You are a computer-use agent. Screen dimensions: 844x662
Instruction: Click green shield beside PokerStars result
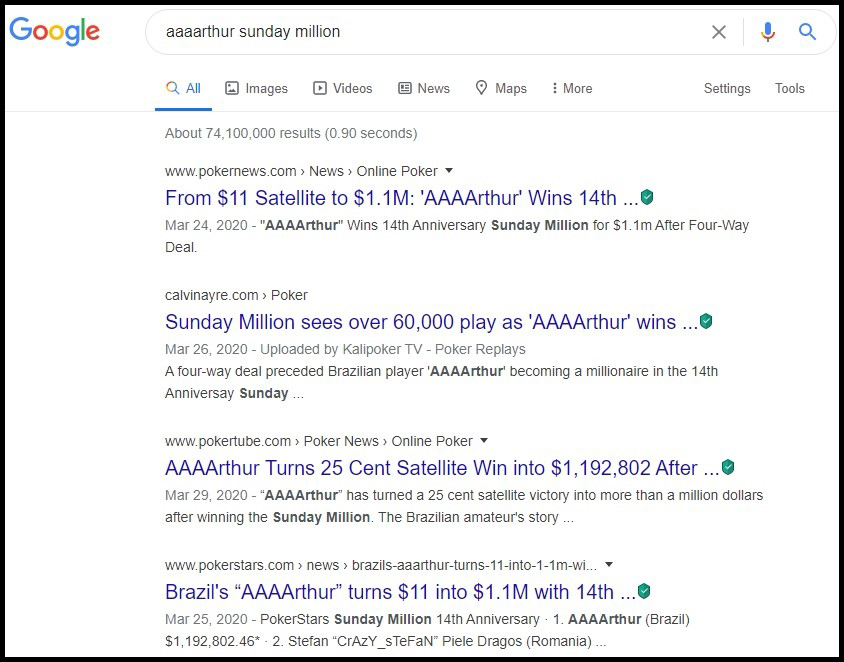pos(644,591)
